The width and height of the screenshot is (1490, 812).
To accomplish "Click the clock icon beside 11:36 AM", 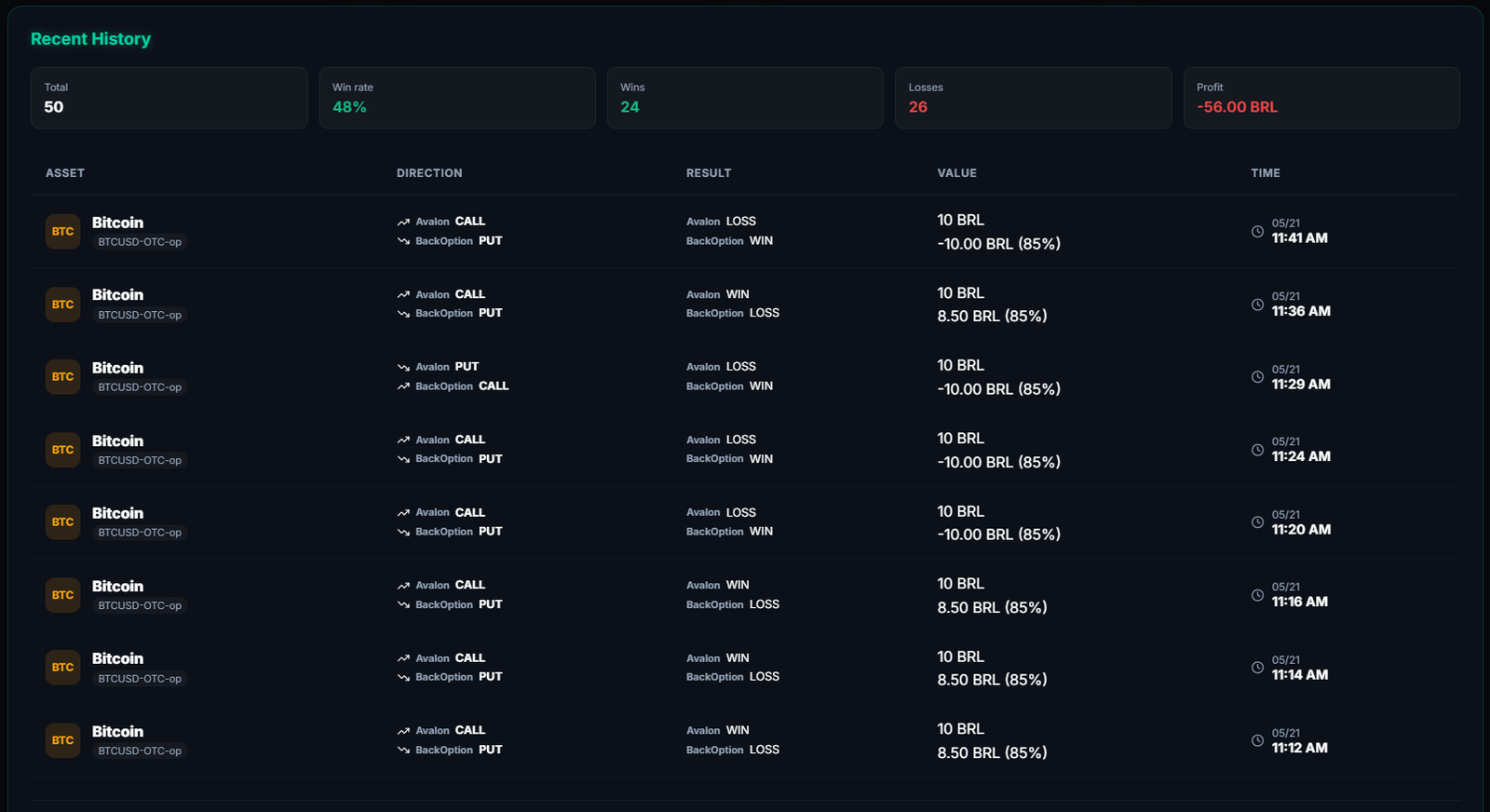I will coord(1257,304).
